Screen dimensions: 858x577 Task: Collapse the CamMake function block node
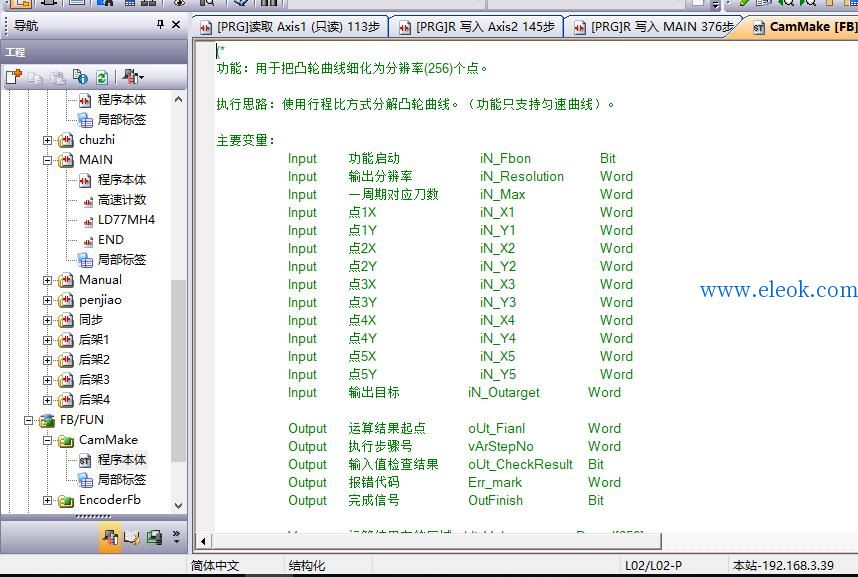click(x=48, y=440)
